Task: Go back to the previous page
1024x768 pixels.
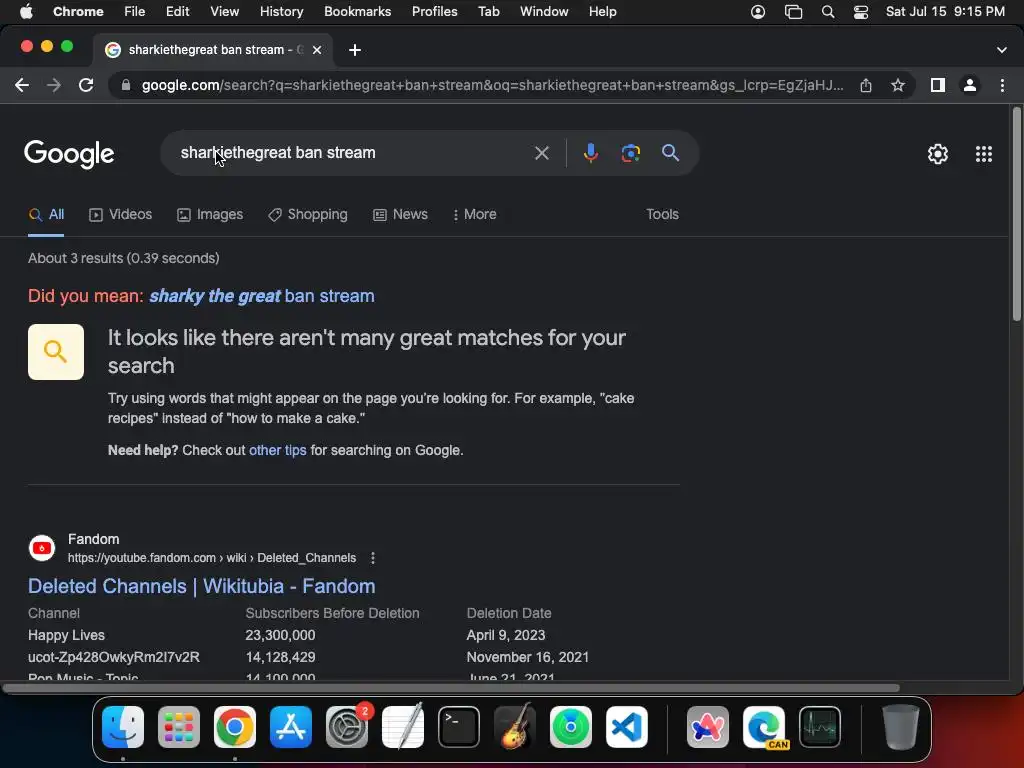Action: pos(22,86)
